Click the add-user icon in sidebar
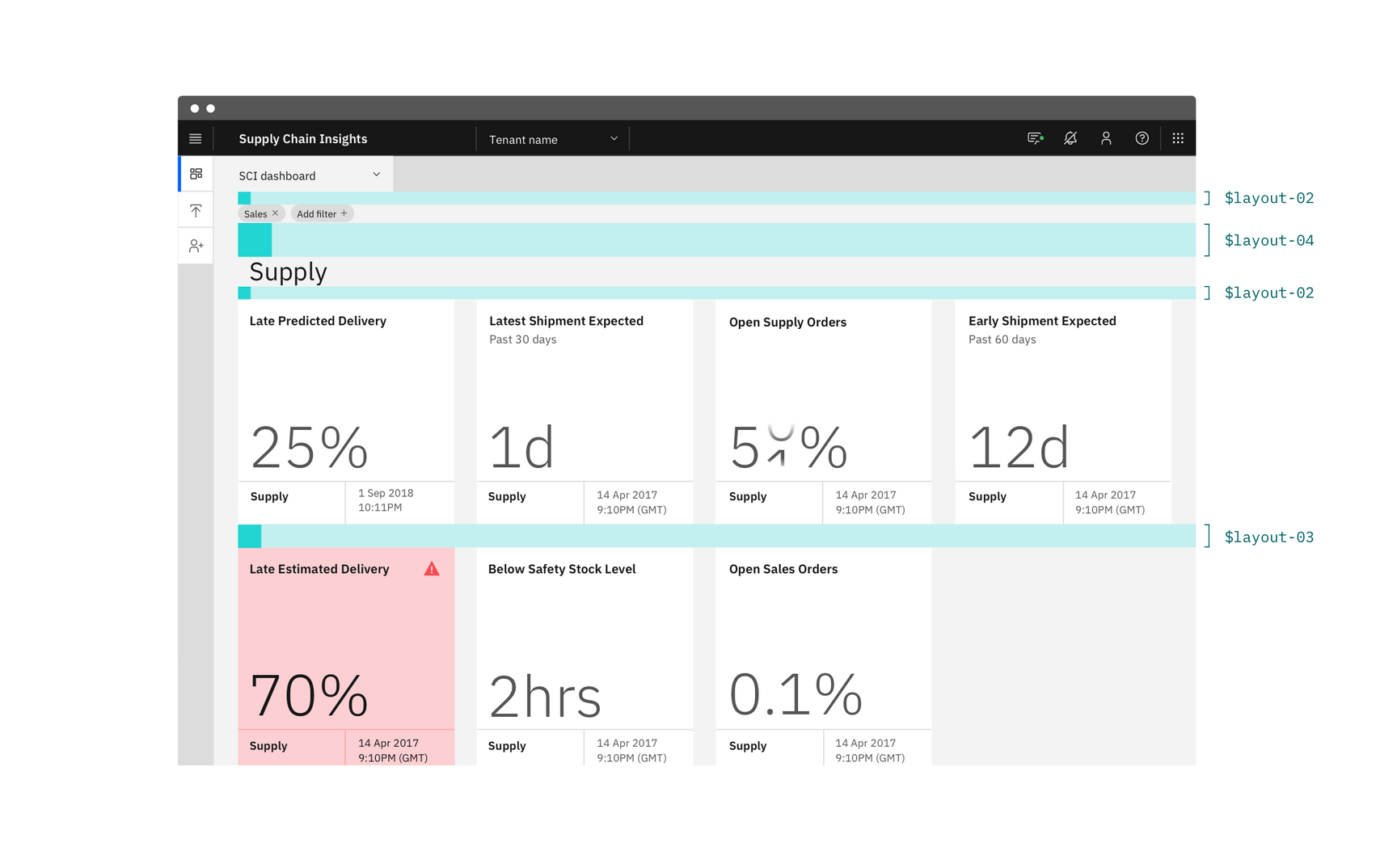This screenshot has width=1397, height=868. point(195,245)
